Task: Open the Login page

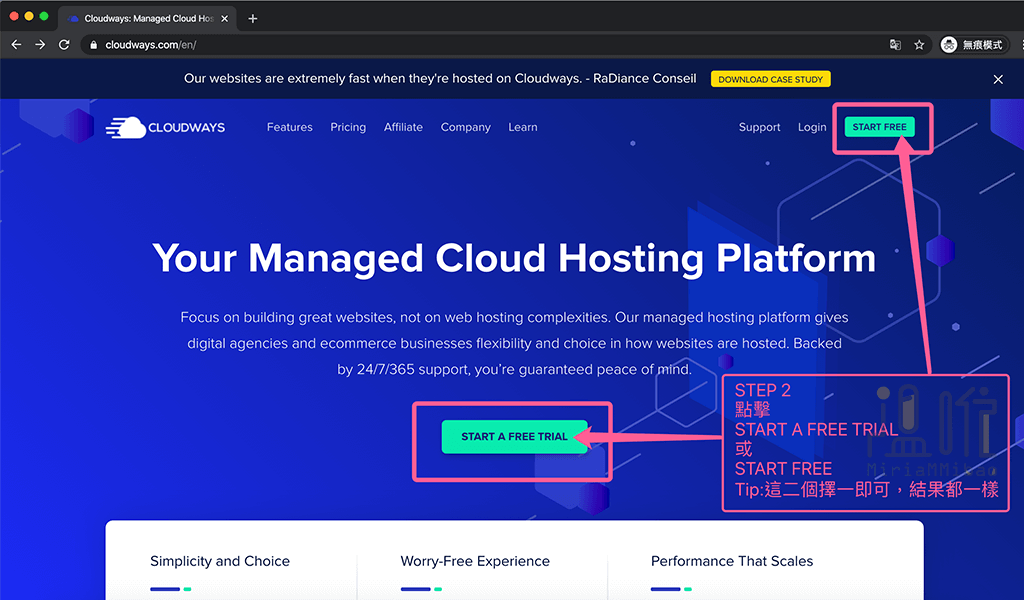Action: tap(811, 127)
